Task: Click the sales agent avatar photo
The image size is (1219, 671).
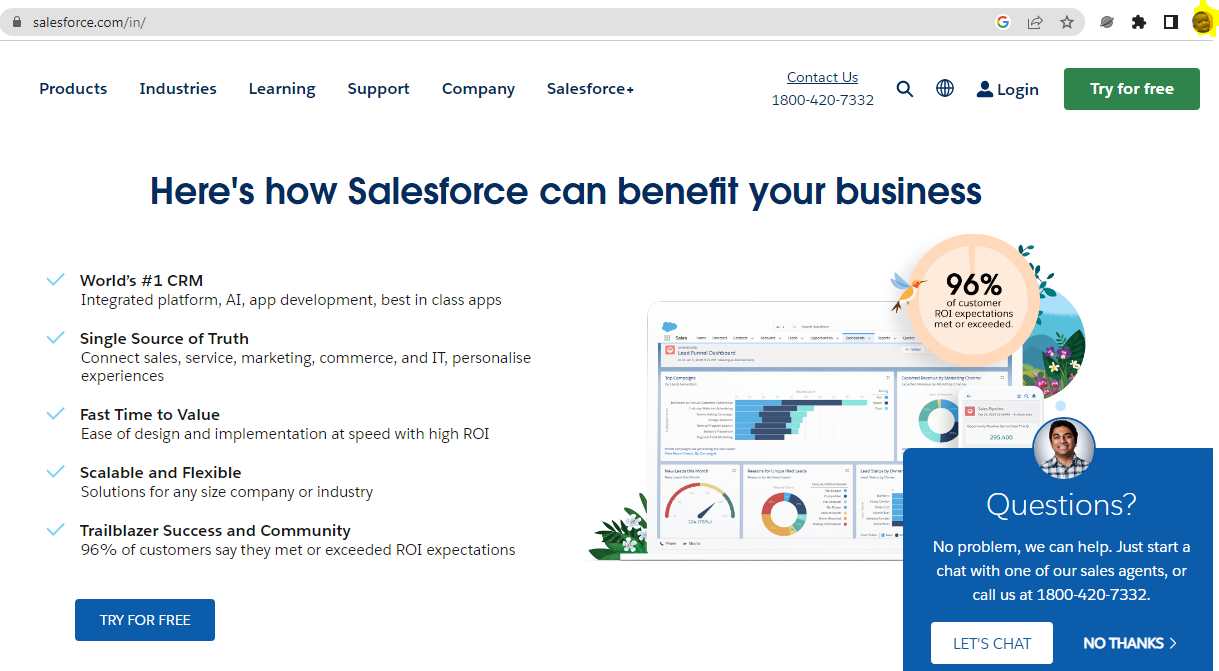Action: coord(1064,449)
